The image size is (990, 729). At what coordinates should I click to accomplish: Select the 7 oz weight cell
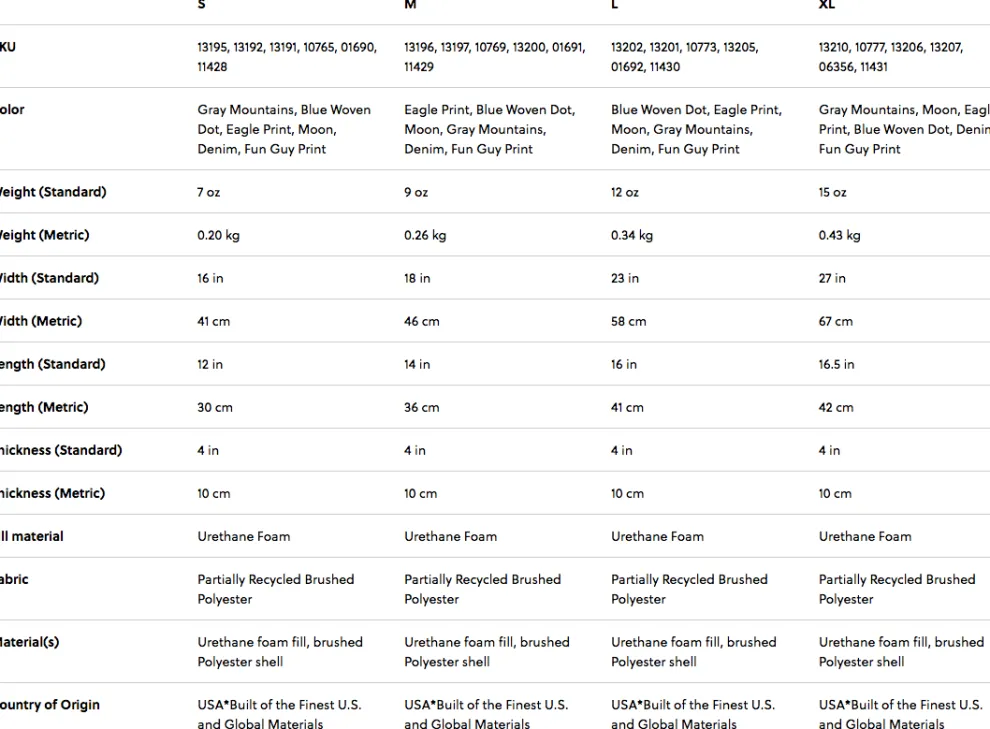(208, 192)
